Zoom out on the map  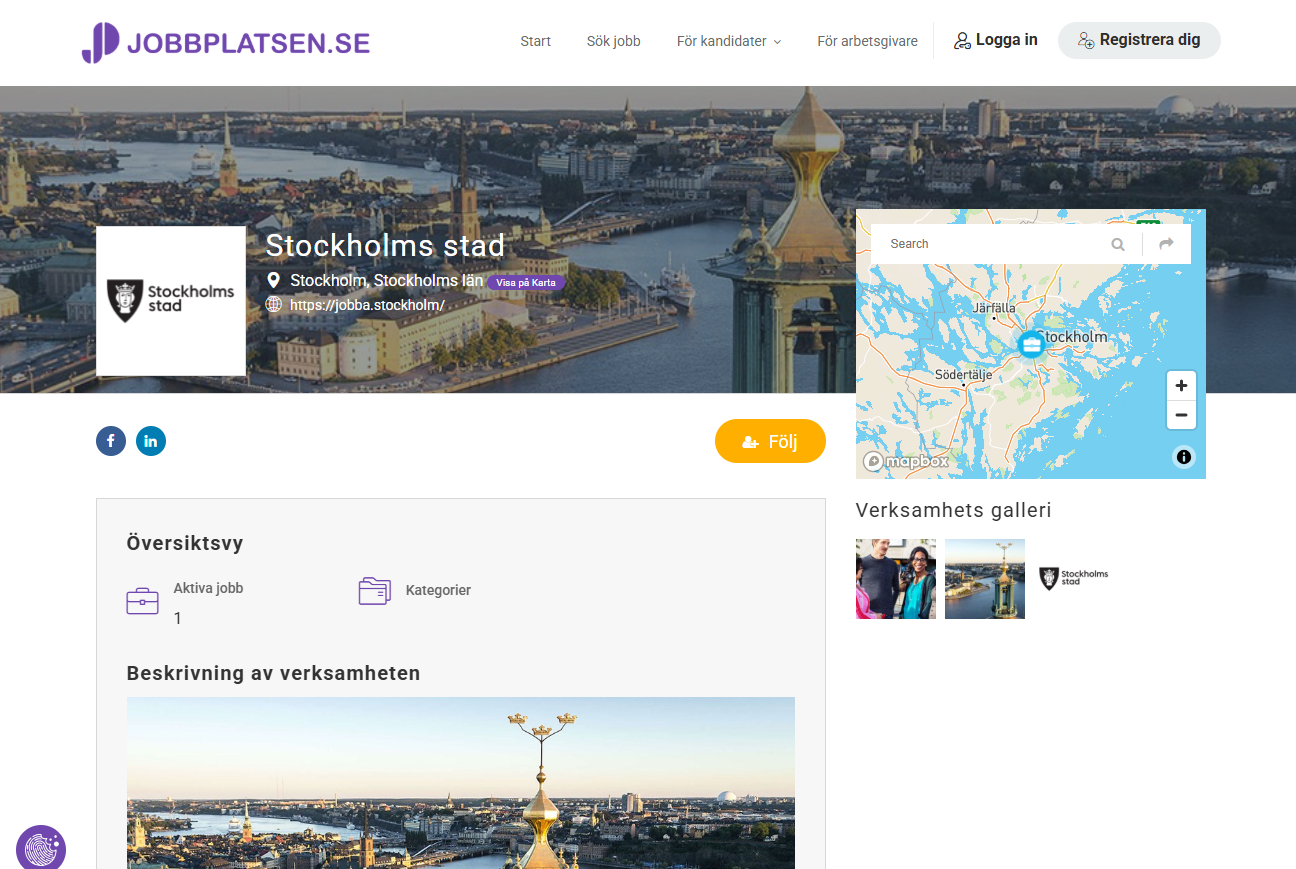click(x=1181, y=415)
